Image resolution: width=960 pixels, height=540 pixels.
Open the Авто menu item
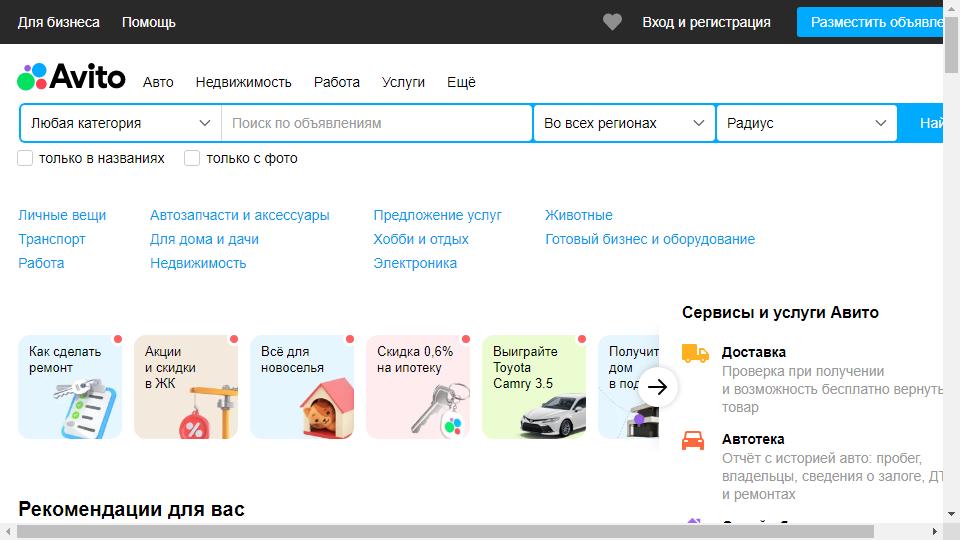point(158,82)
